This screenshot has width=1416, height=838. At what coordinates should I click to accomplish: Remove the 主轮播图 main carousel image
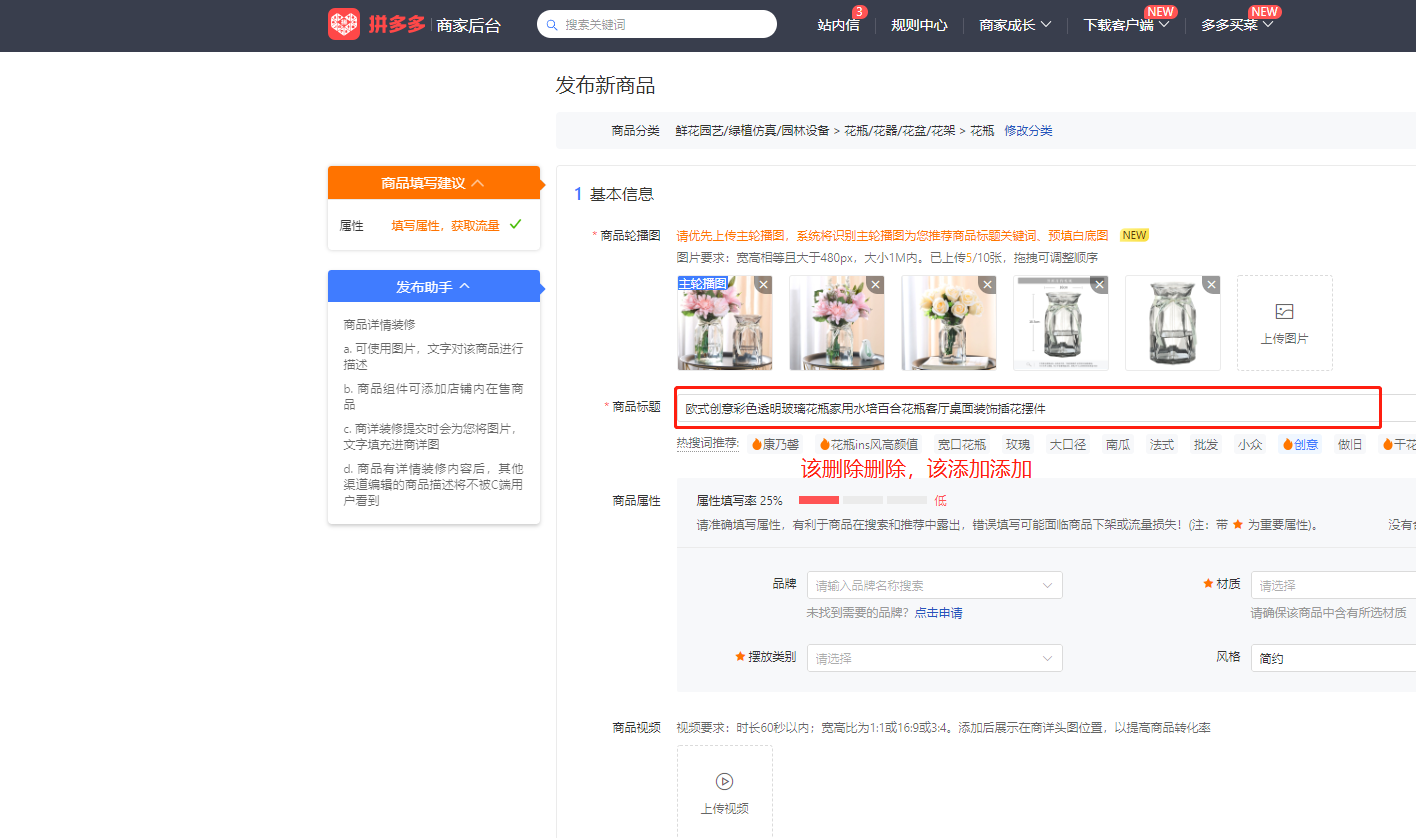click(x=764, y=285)
